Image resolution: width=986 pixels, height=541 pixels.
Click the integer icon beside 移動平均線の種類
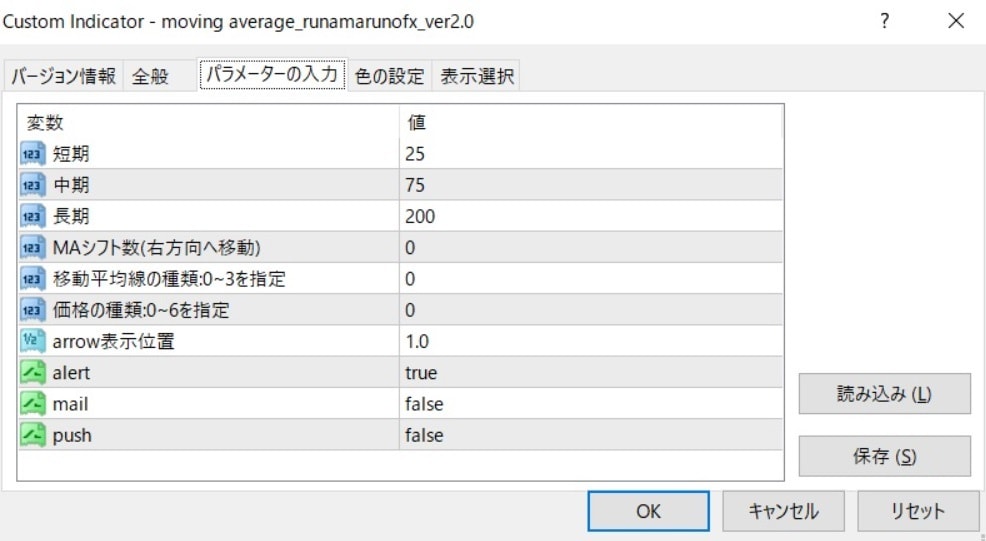[33, 279]
